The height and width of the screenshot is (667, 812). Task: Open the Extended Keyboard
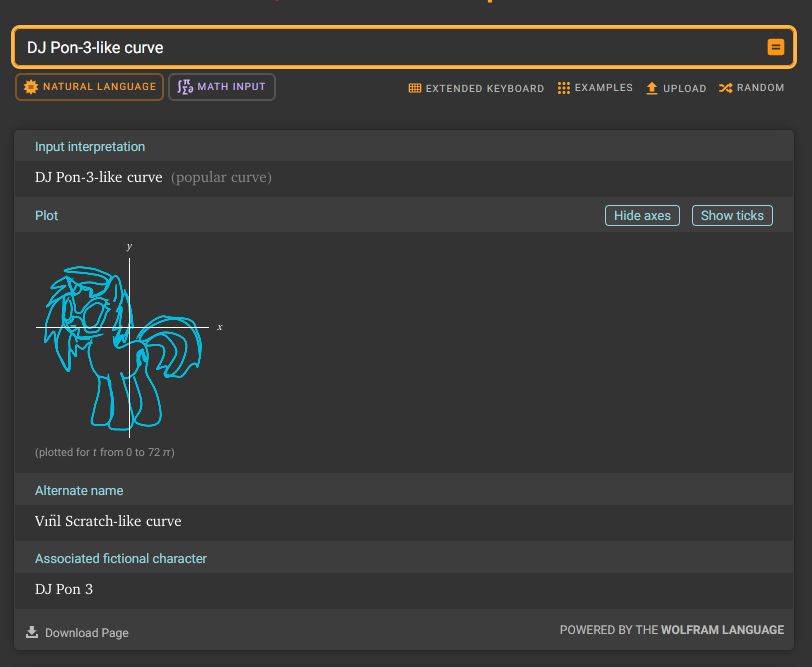click(x=476, y=88)
